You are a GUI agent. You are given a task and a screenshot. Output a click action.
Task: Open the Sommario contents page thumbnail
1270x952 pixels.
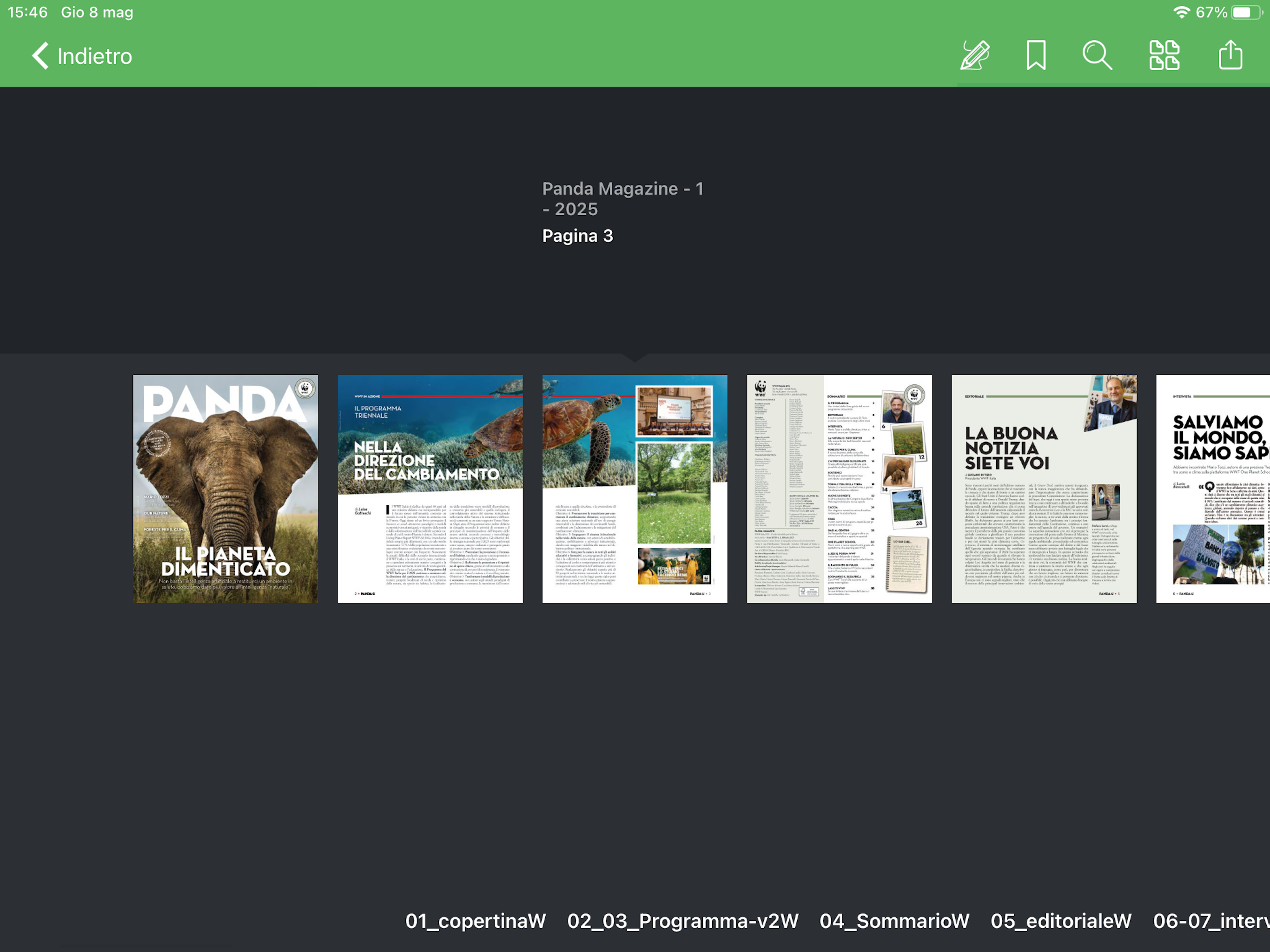click(840, 489)
